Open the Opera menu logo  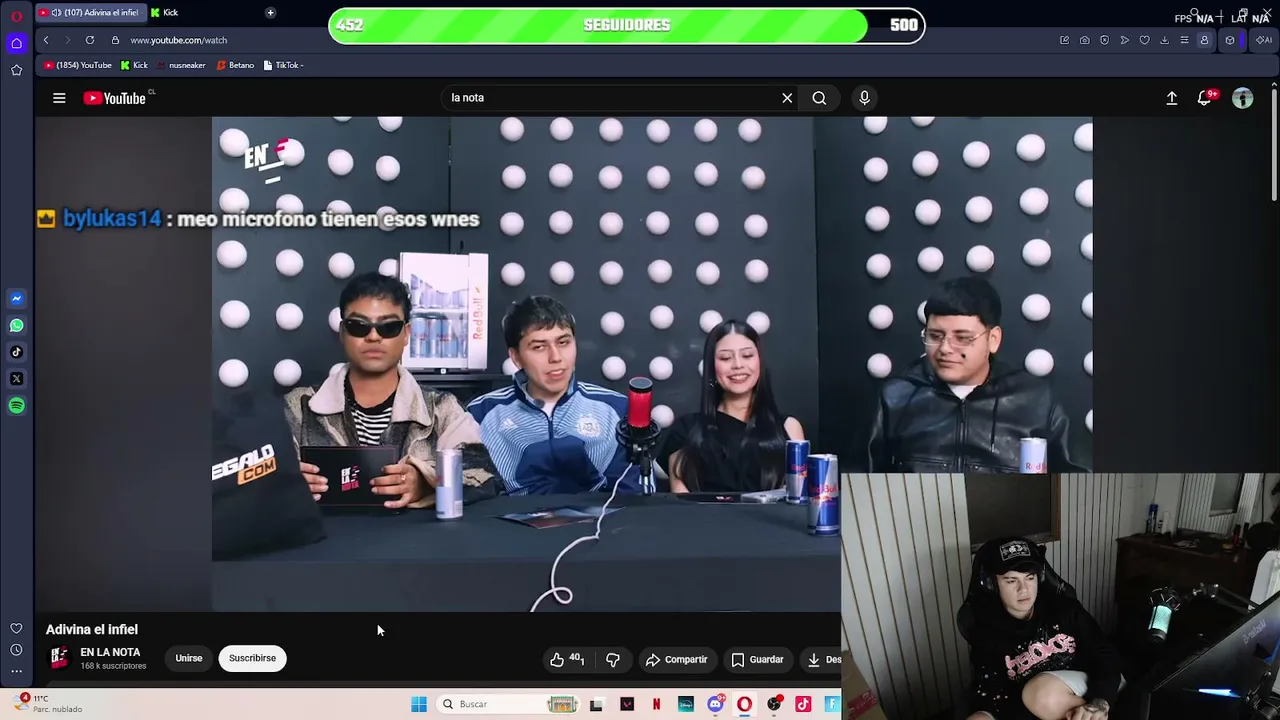tap(16, 14)
